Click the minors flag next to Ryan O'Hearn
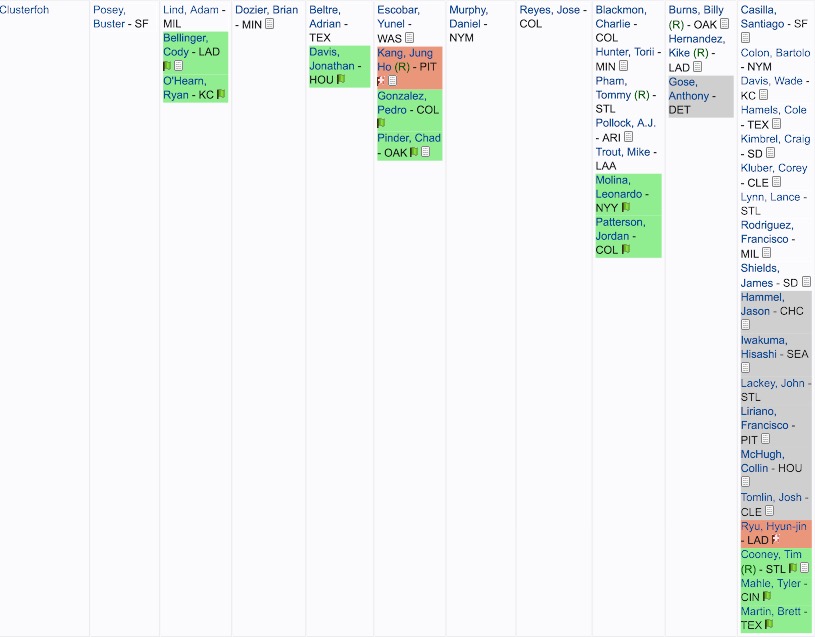 pyautogui.click(x=221, y=94)
